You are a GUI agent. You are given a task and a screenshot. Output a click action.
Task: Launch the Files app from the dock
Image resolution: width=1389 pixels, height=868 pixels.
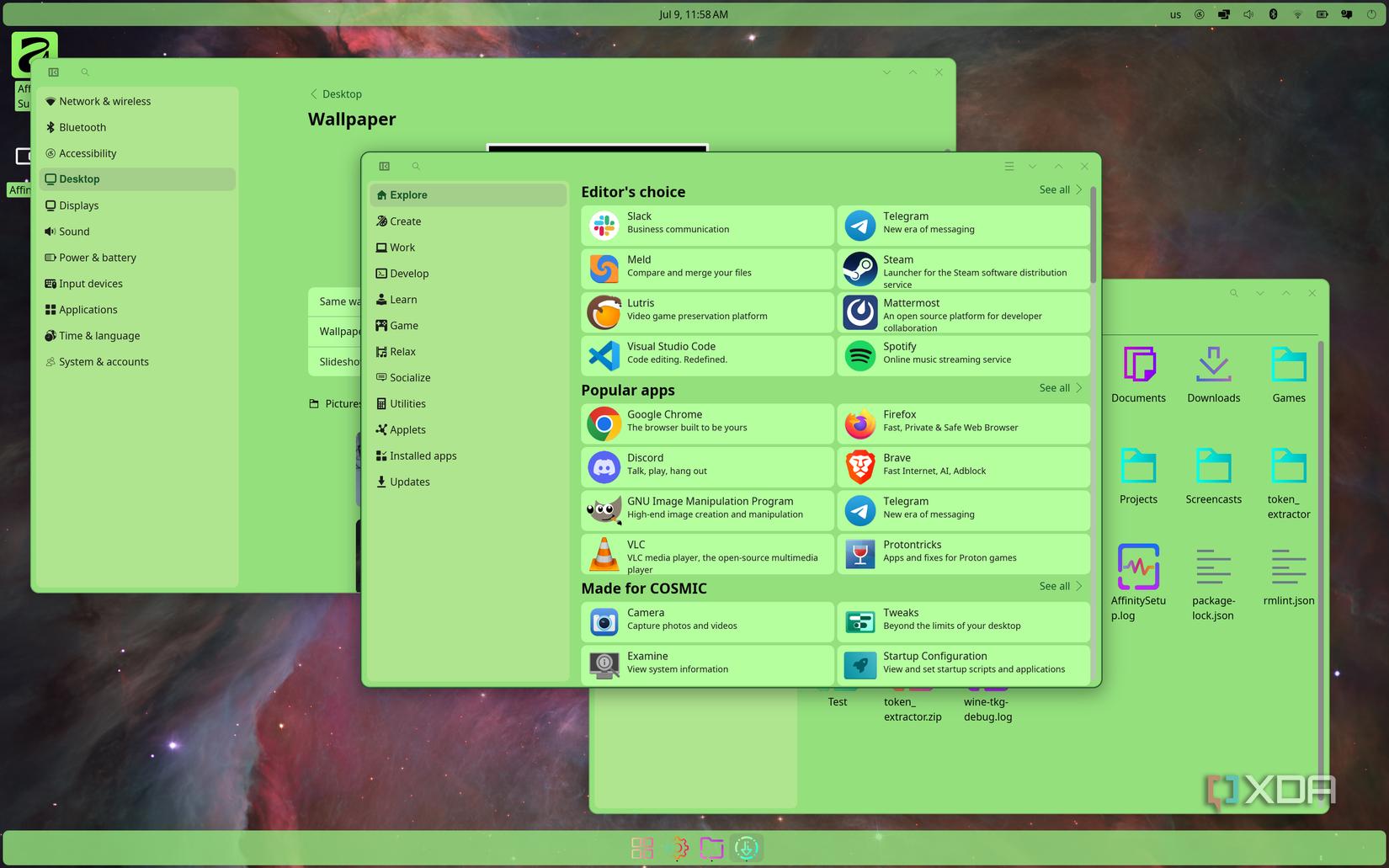click(711, 848)
